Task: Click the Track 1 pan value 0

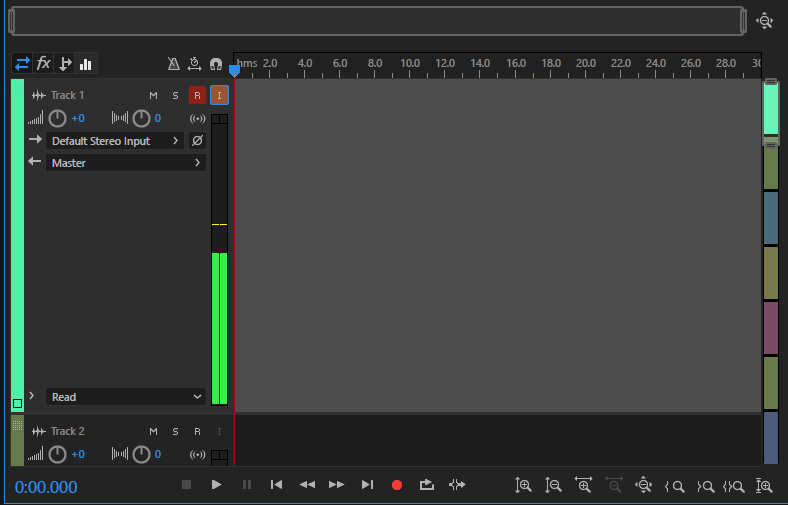Action: point(158,119)
